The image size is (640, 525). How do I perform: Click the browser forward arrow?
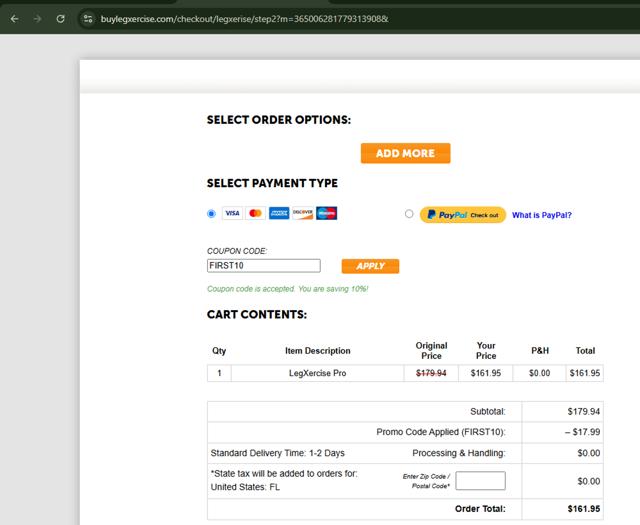pyautogui.click(x=38, y=19)
